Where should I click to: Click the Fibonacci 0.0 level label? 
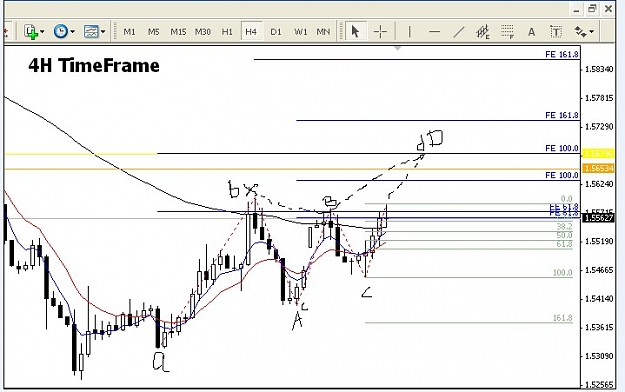(566, 199)
